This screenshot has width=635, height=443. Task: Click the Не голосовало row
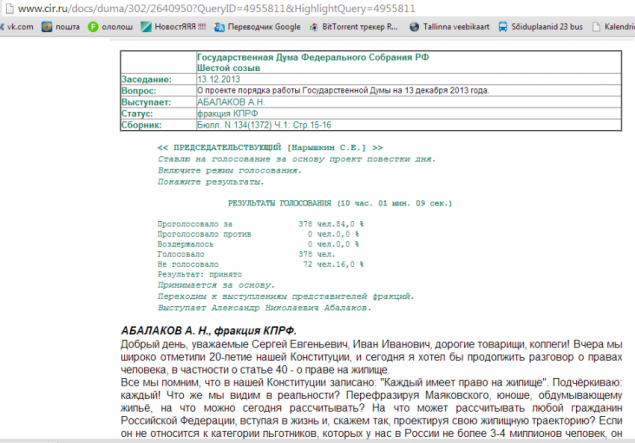(260, 264)
